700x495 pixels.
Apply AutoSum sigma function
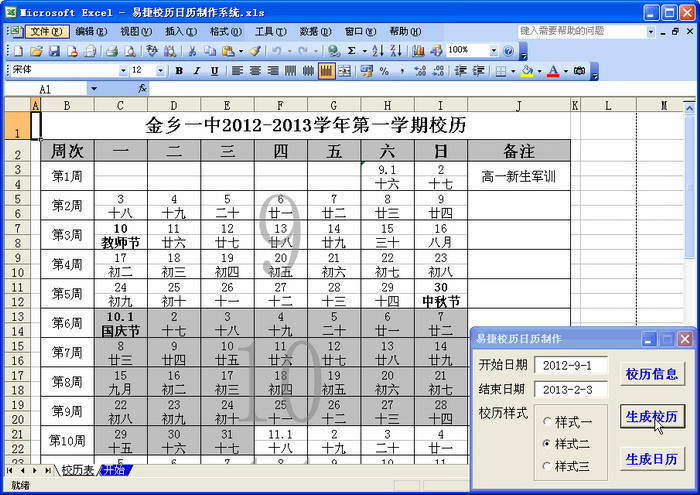[x=352, y=51]
